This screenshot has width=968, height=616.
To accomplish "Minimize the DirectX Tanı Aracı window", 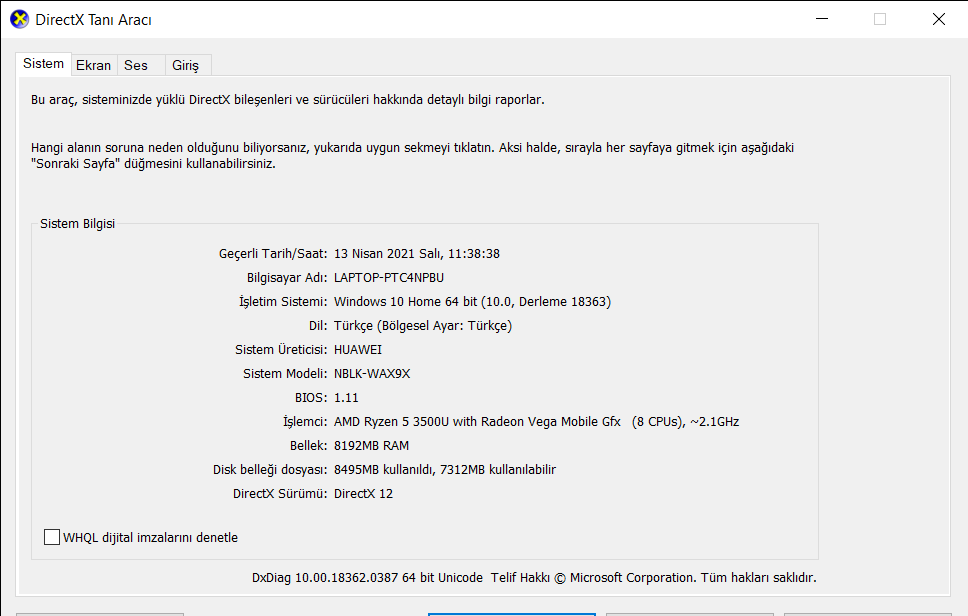I will pyautogui.click(x=822, y=19).
